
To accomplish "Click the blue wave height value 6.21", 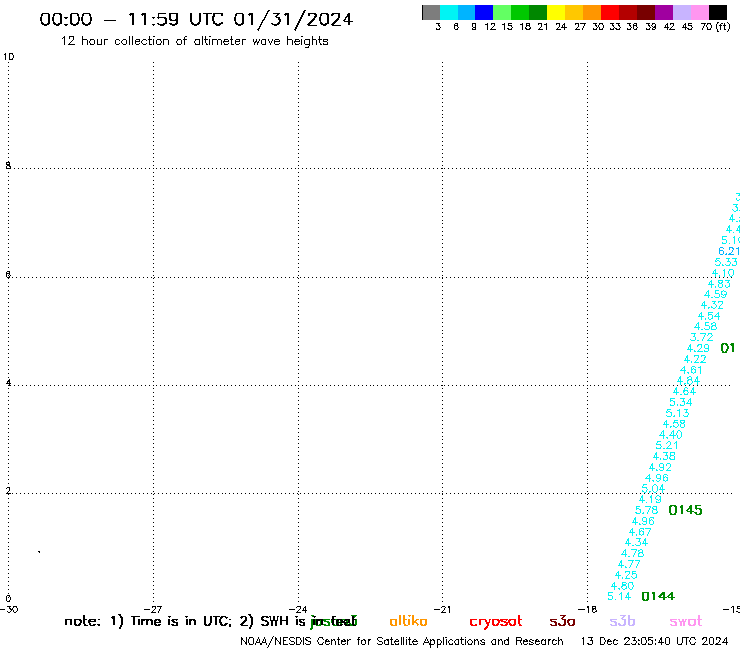I will tap(729, 252).
